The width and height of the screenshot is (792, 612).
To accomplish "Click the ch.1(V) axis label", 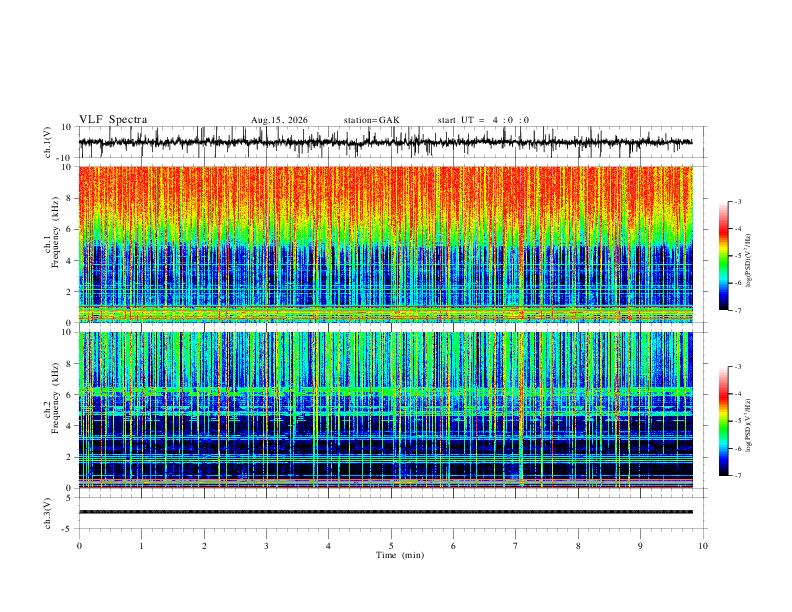I will pos(48,142).
